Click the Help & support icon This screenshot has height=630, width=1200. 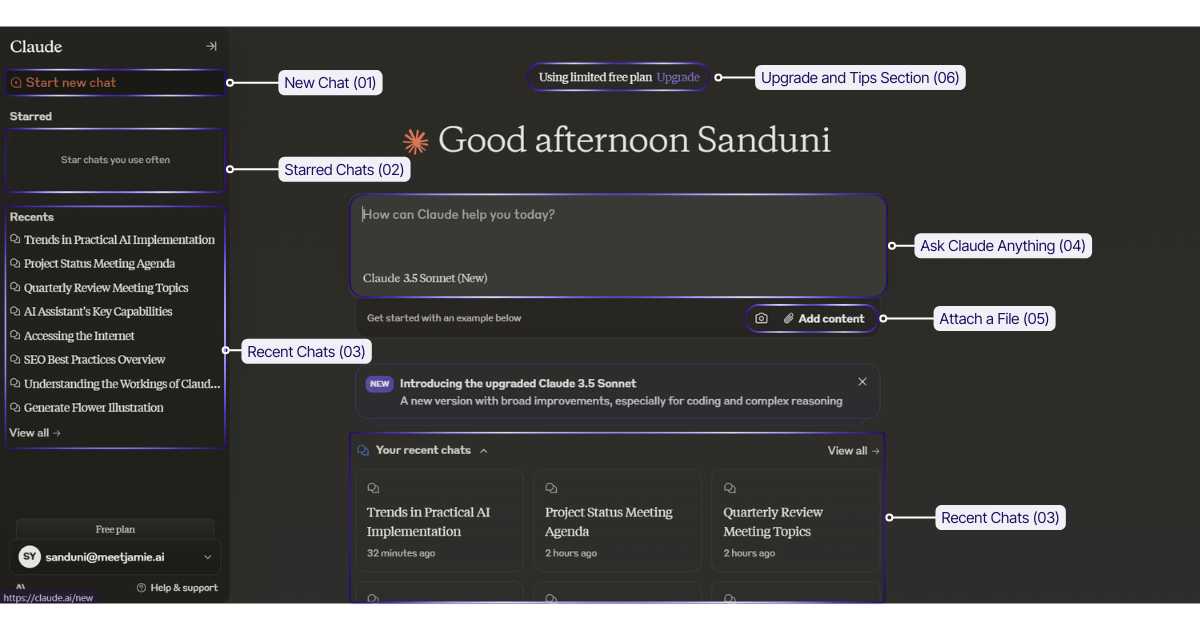click(141, 588)
